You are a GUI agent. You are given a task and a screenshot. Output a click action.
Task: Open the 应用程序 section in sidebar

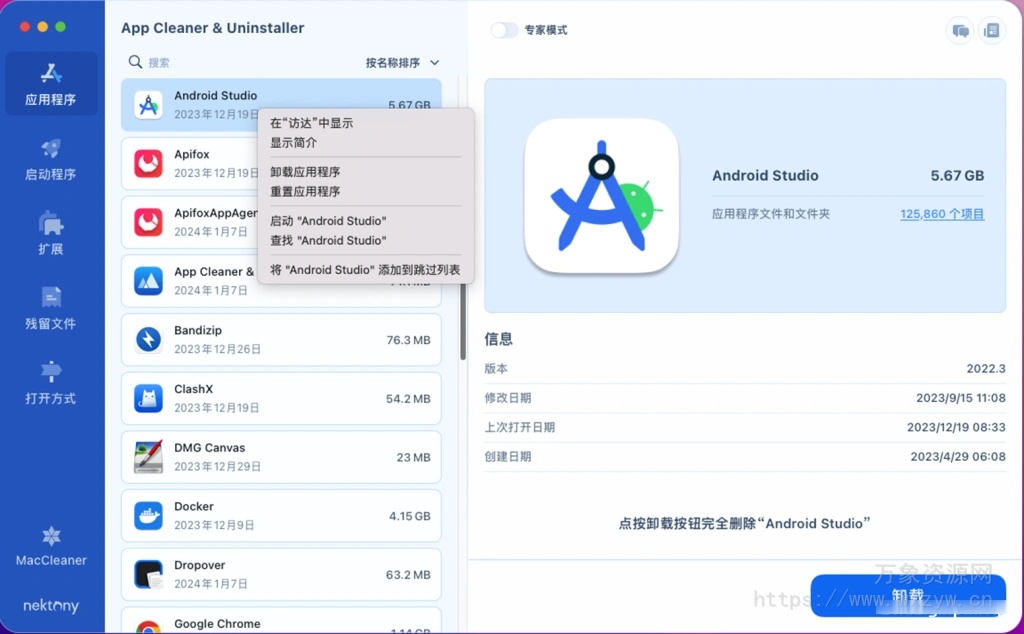point(51,84)
